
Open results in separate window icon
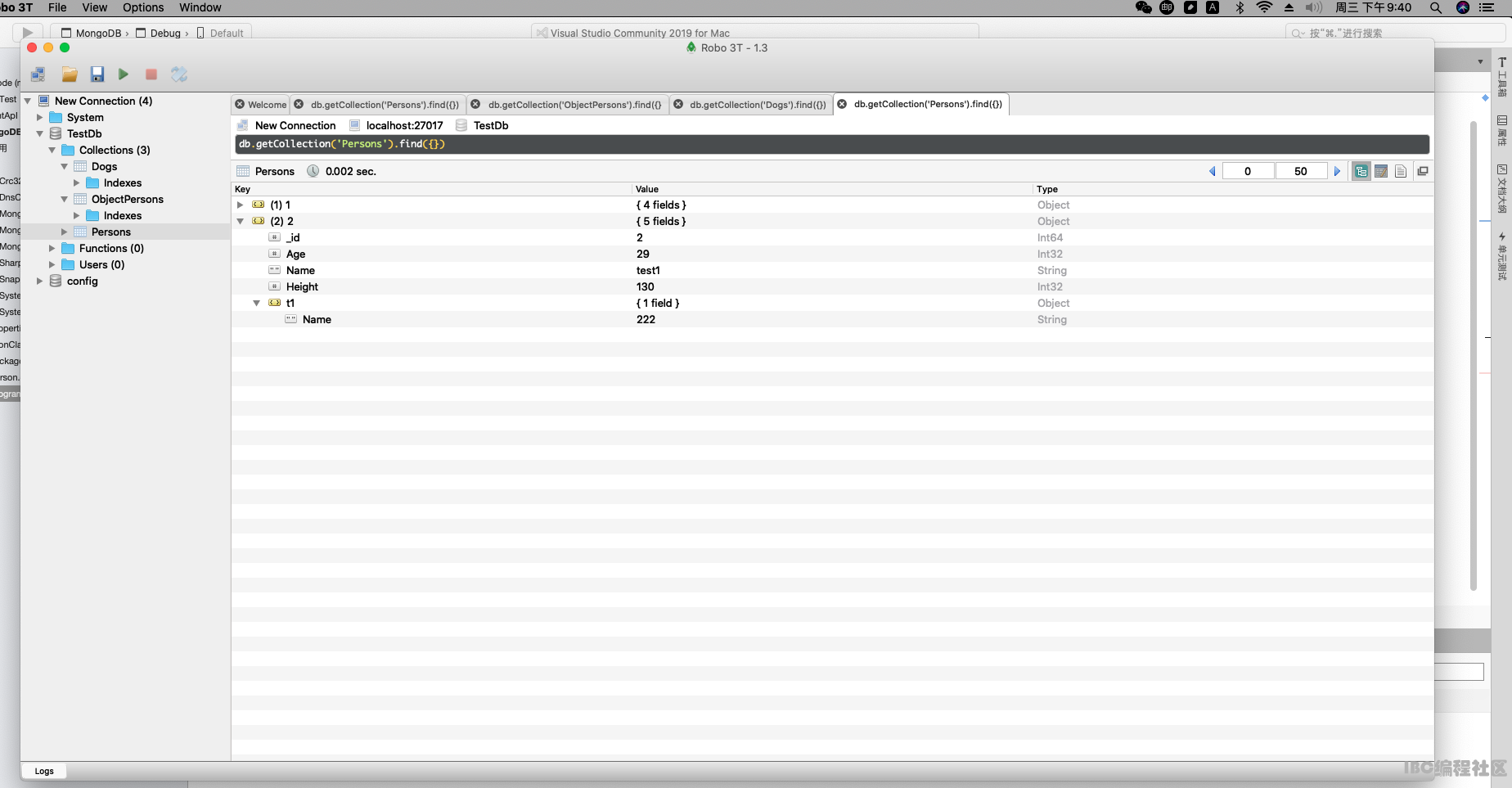tap(1423, 171)
